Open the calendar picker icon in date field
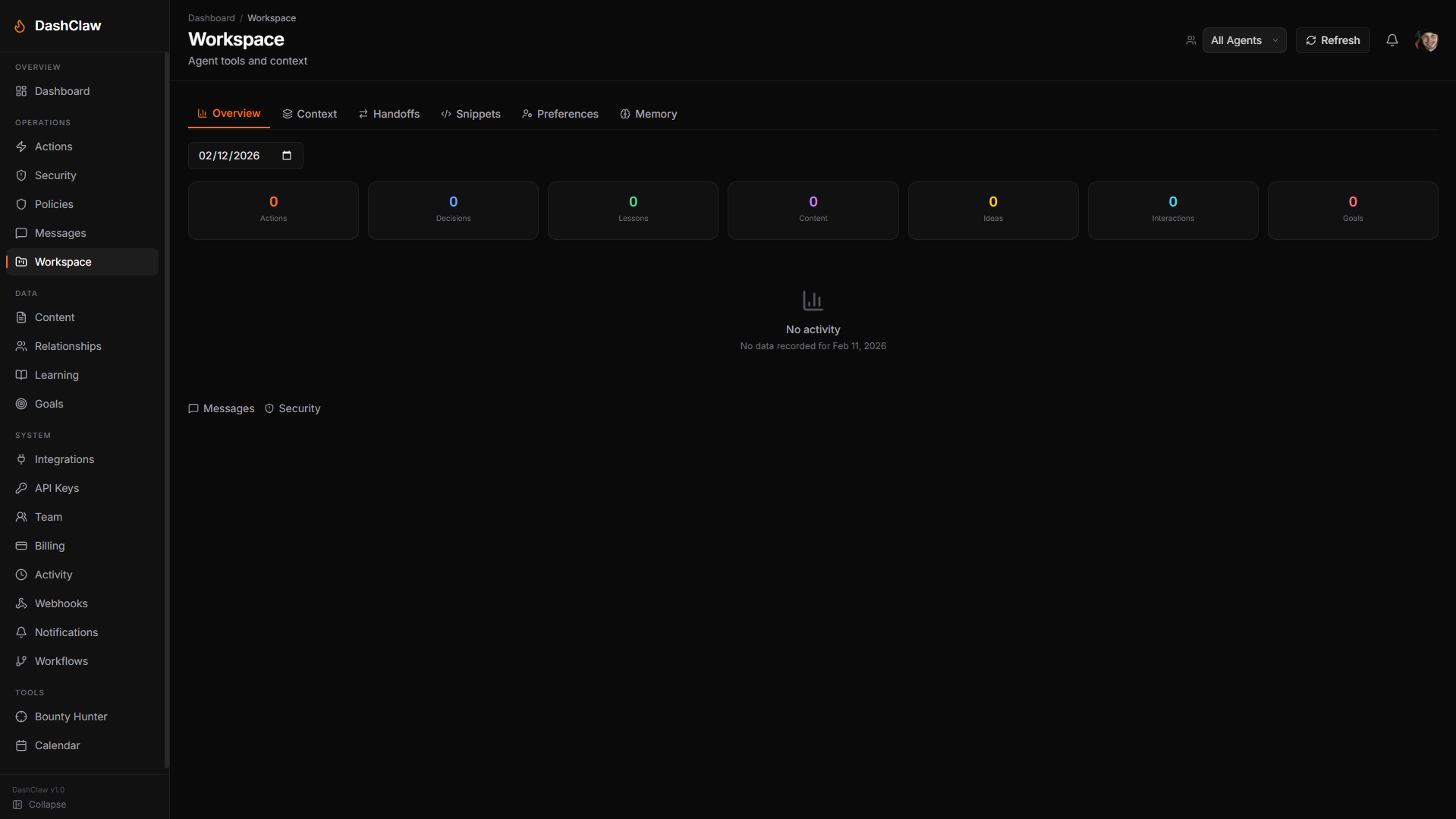Viewport: 1456px width, 819px height. click(287, 156)
